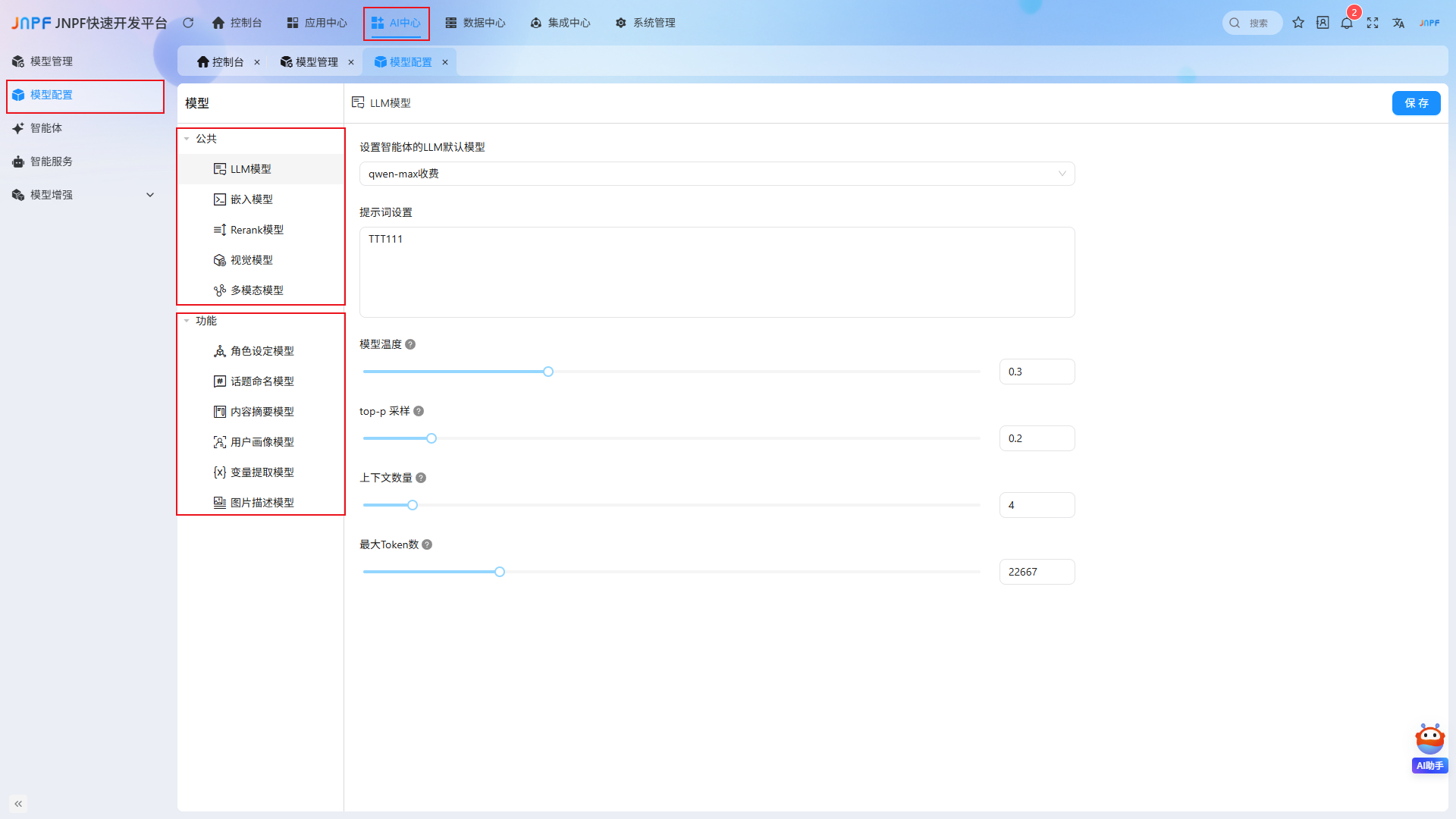
Task: Focus the 模型温度 value field showing 0.3
Action: 1037,372
